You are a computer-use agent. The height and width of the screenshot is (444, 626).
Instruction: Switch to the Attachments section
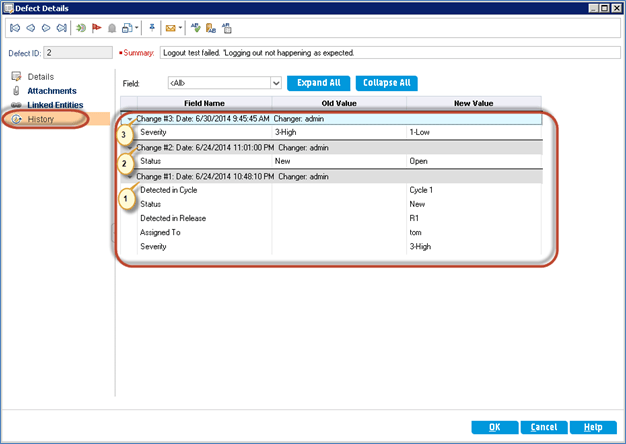pos(51,91)
